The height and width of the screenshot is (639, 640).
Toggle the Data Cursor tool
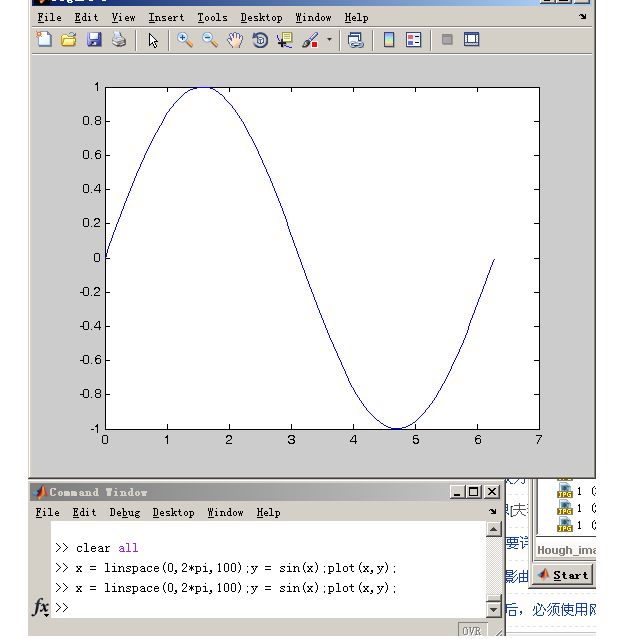click(285, 40)
